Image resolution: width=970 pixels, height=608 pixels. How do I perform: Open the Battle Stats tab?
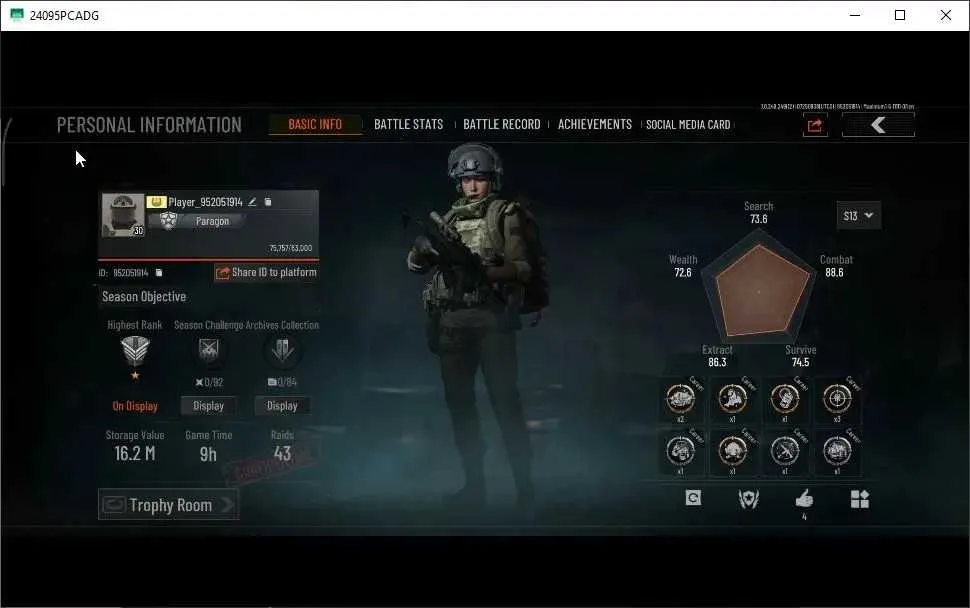408,124
